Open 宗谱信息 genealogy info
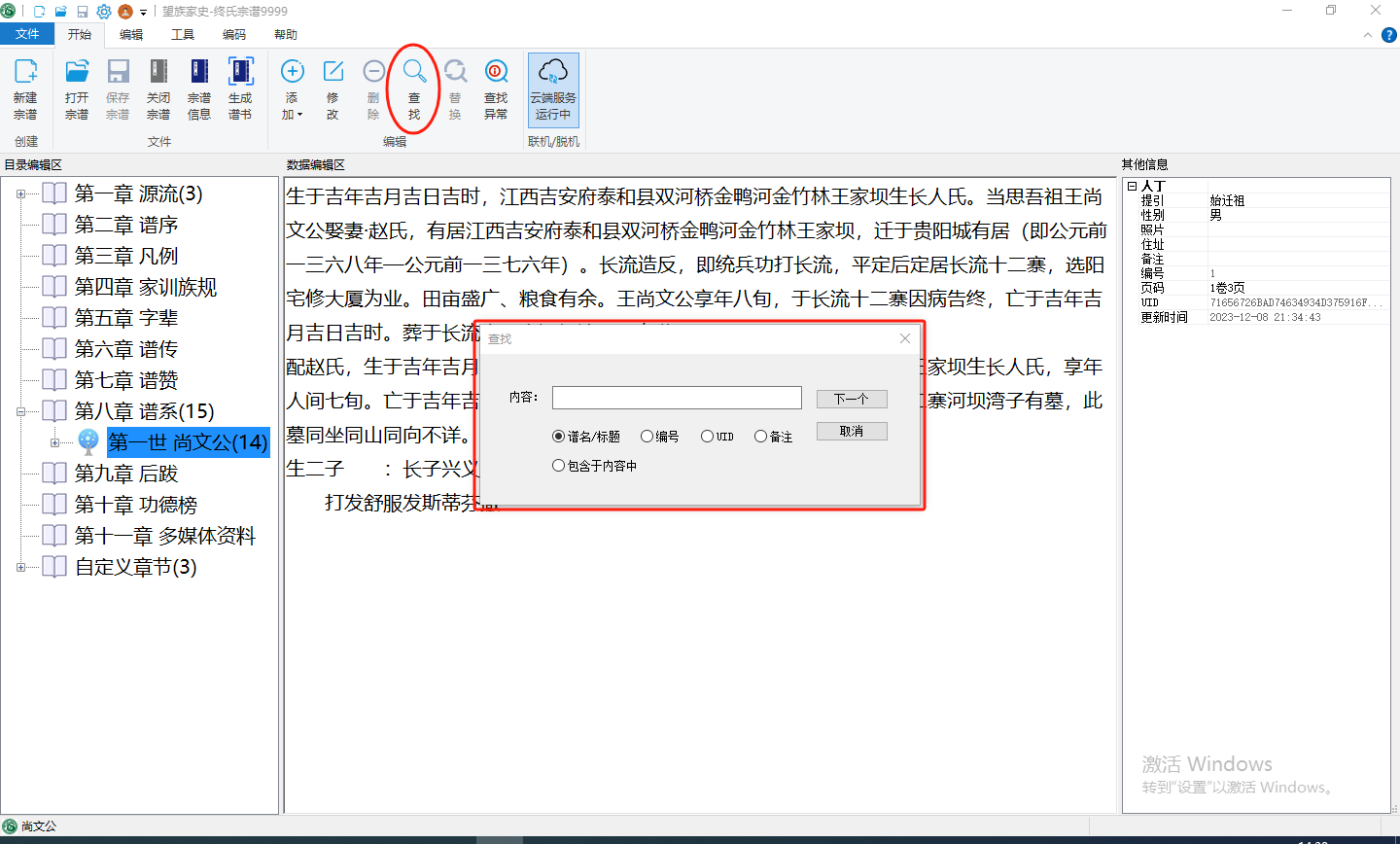This screenshot has width=1400, height=844. 199,88
